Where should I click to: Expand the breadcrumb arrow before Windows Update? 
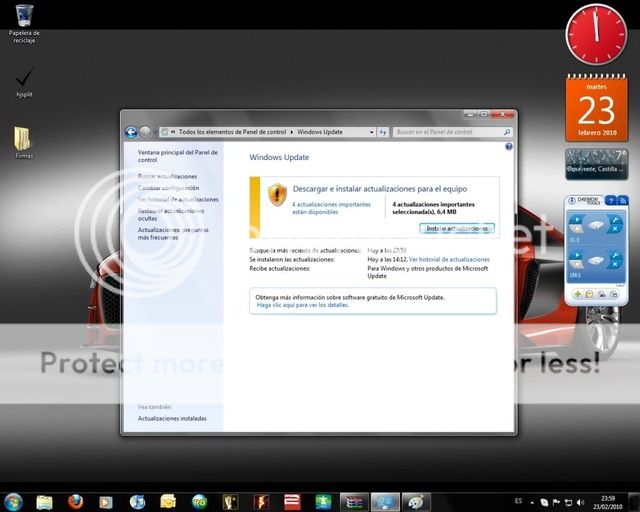pyautogui.click(x=292, y=132)
